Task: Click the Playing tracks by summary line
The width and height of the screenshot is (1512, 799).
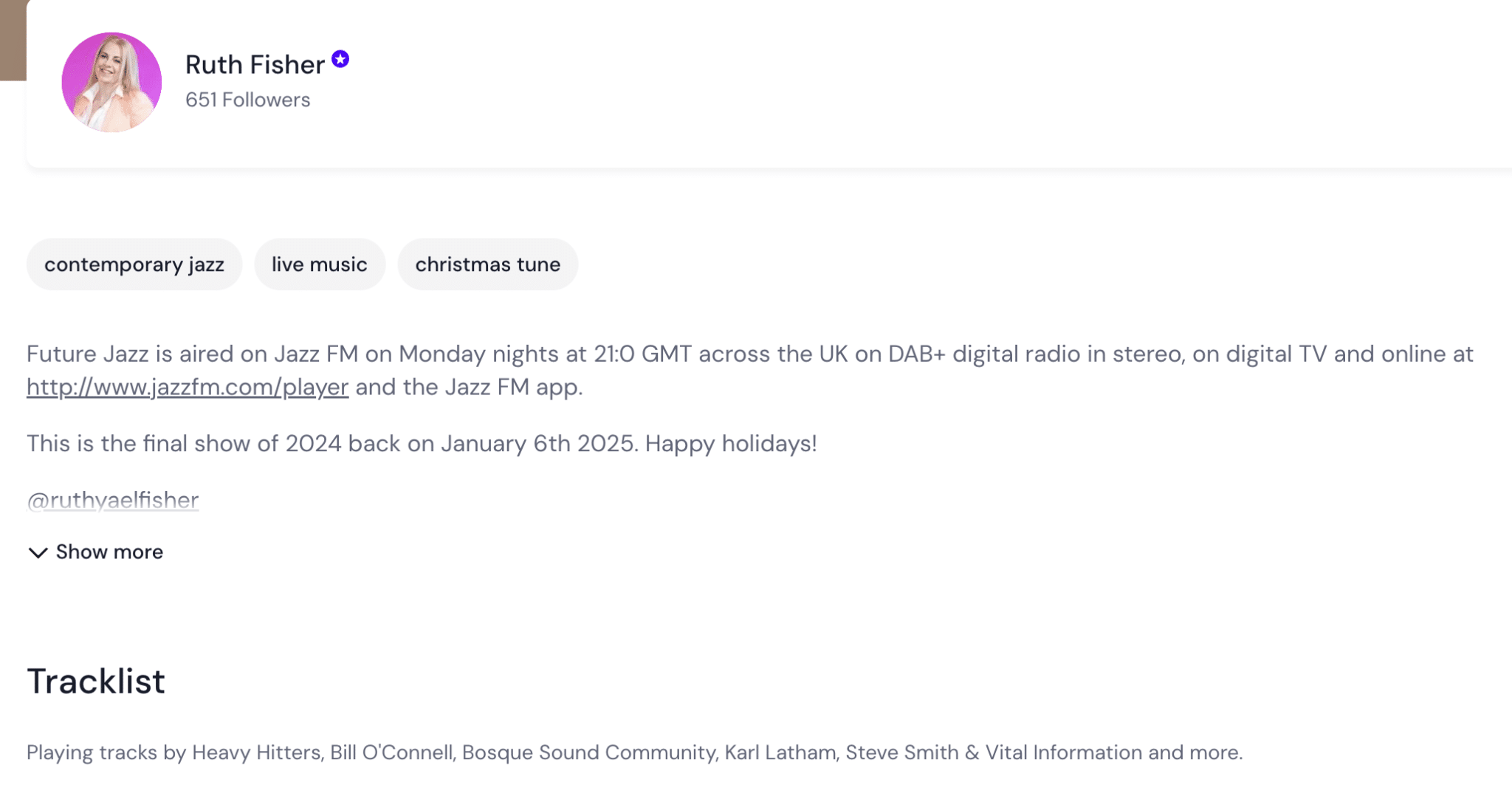Action: coord(635,752)
